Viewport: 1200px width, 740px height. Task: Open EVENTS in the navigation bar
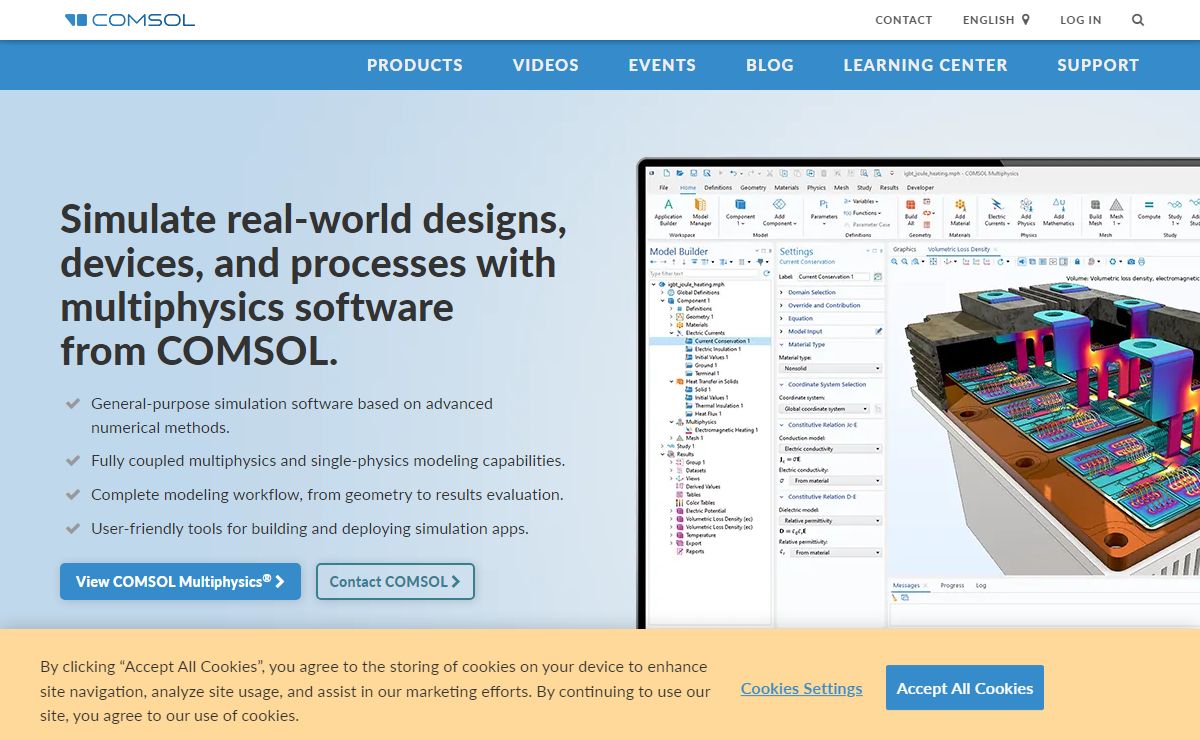662,65
